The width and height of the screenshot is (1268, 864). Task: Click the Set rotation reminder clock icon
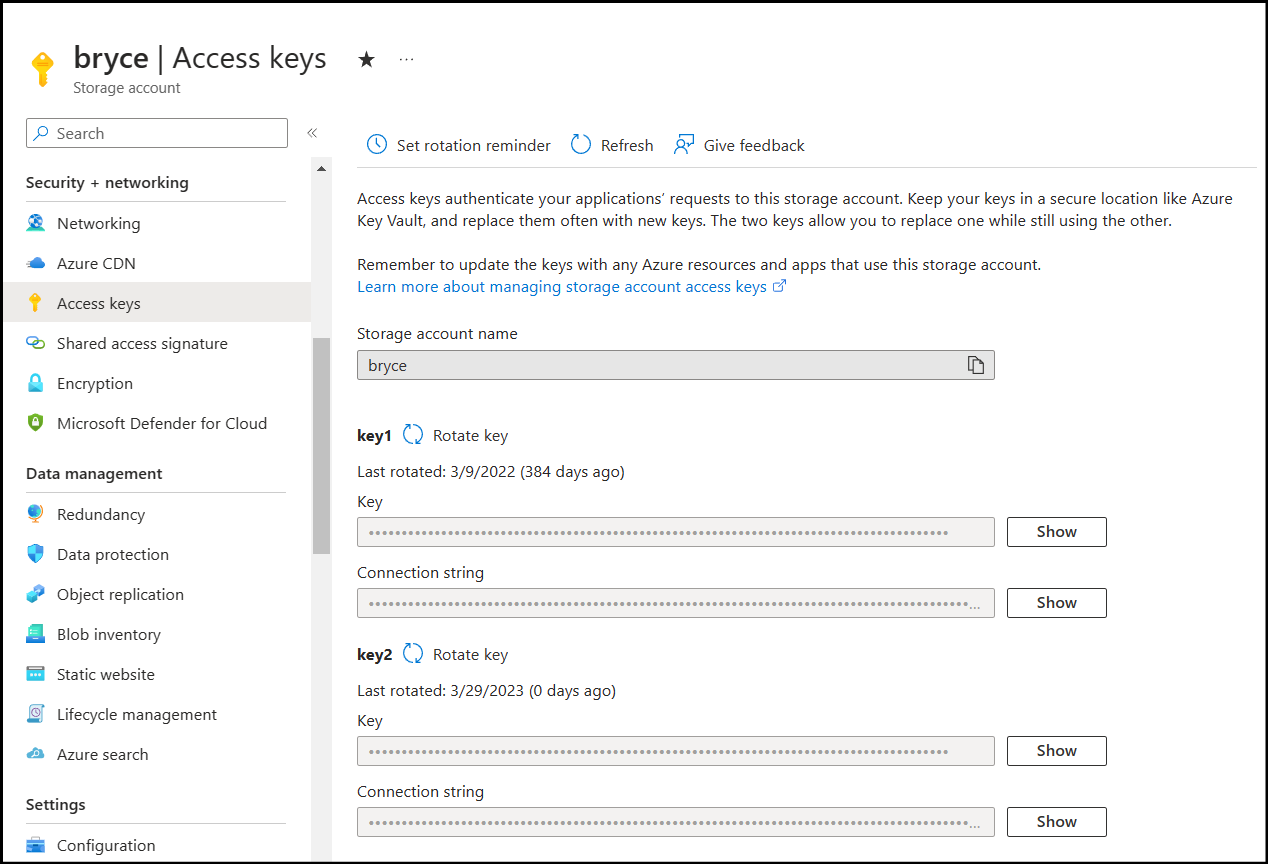(x=377, y=145)
